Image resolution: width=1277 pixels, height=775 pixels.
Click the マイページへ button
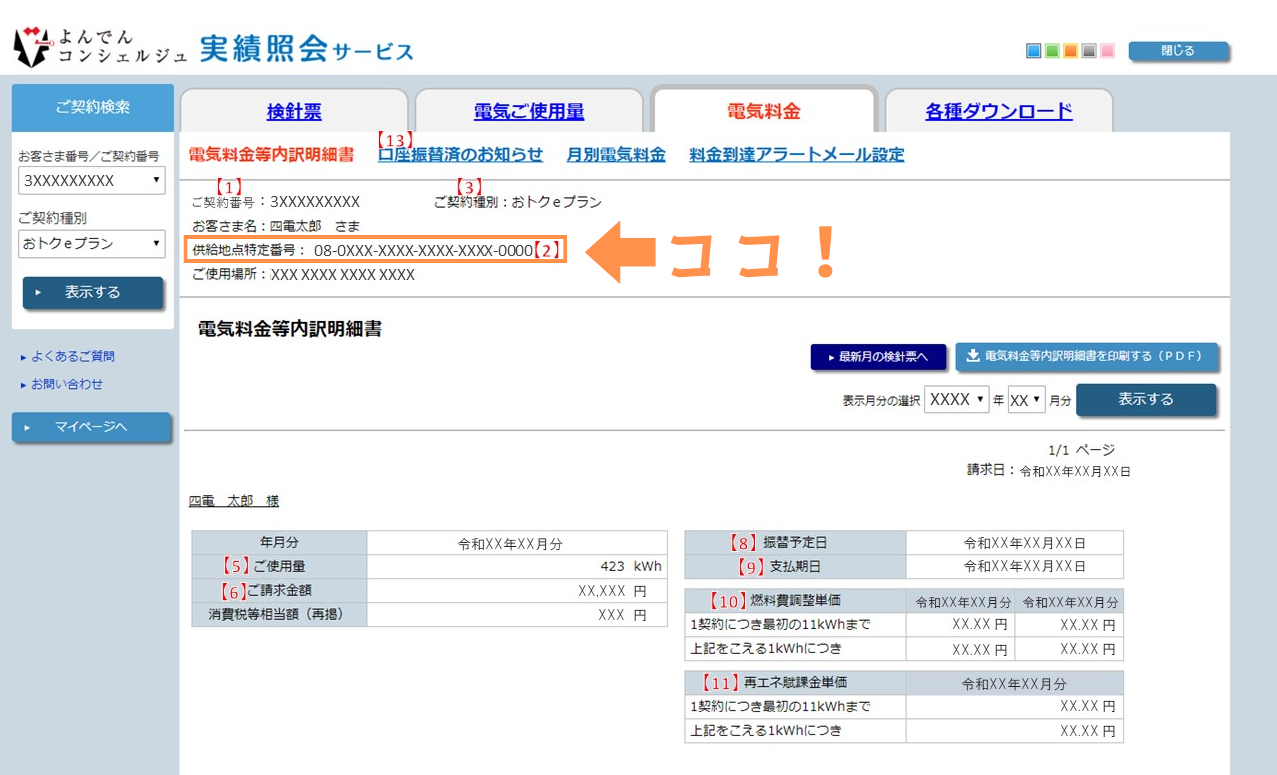(x=91, y=427)
